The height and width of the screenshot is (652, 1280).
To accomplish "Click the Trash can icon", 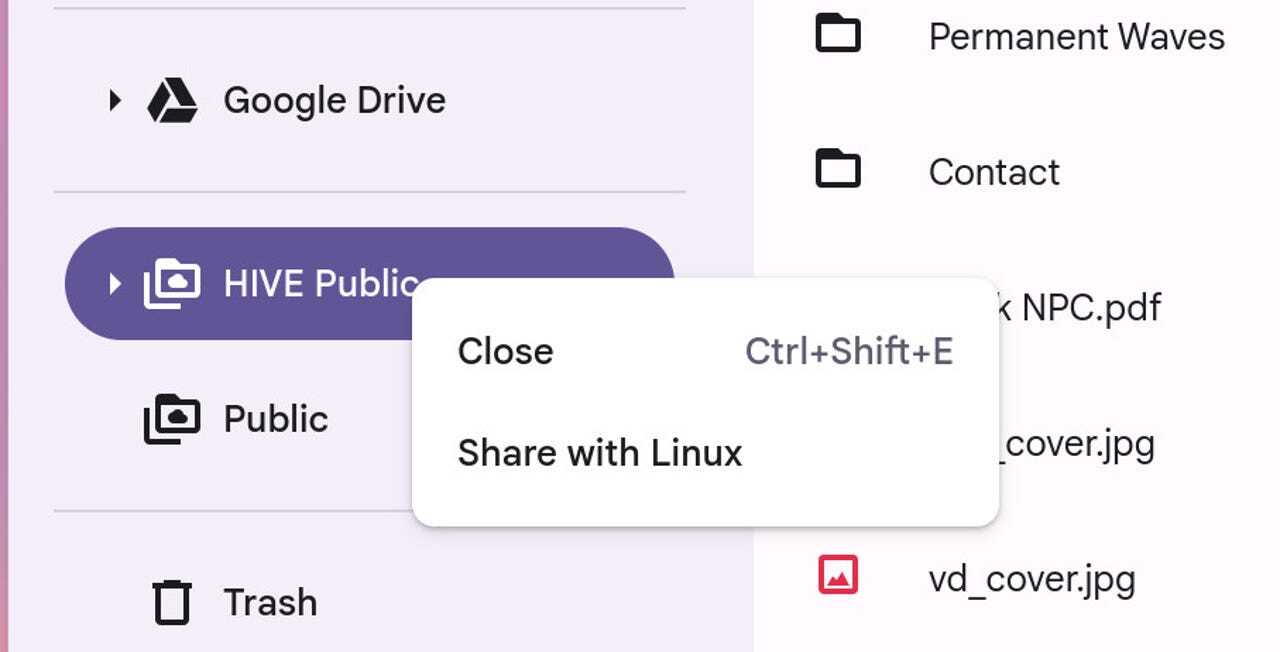I will pyautogui.click(x=172, y=602).
